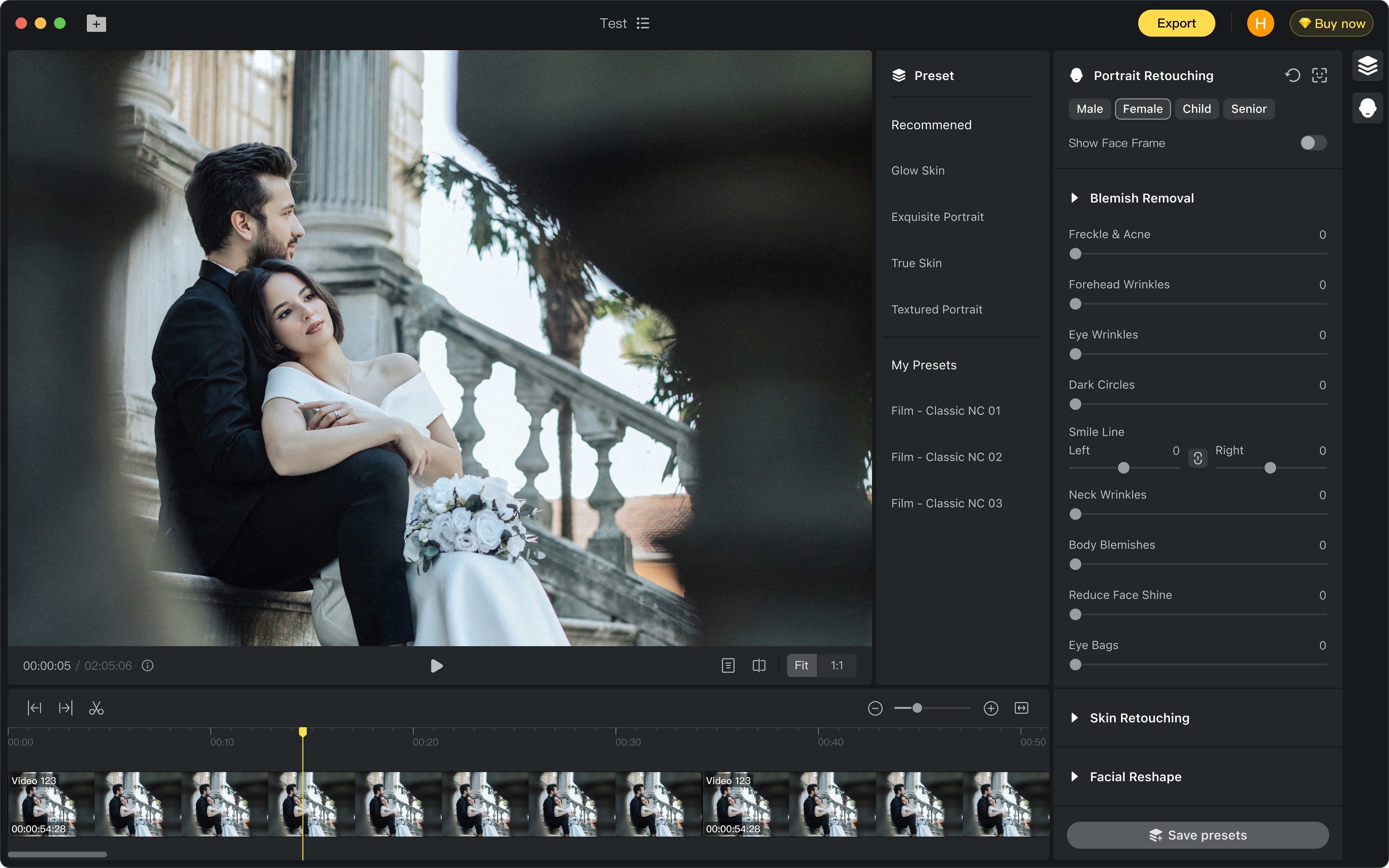Expand the Skin Retouching section
This screenshot has width=1389, height=868.
tap(1075, 718)
